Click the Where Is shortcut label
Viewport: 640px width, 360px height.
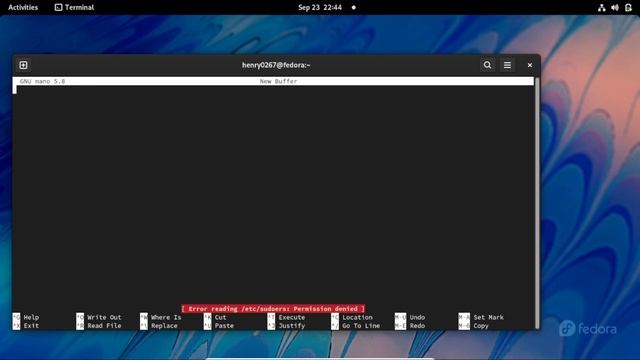166,317
